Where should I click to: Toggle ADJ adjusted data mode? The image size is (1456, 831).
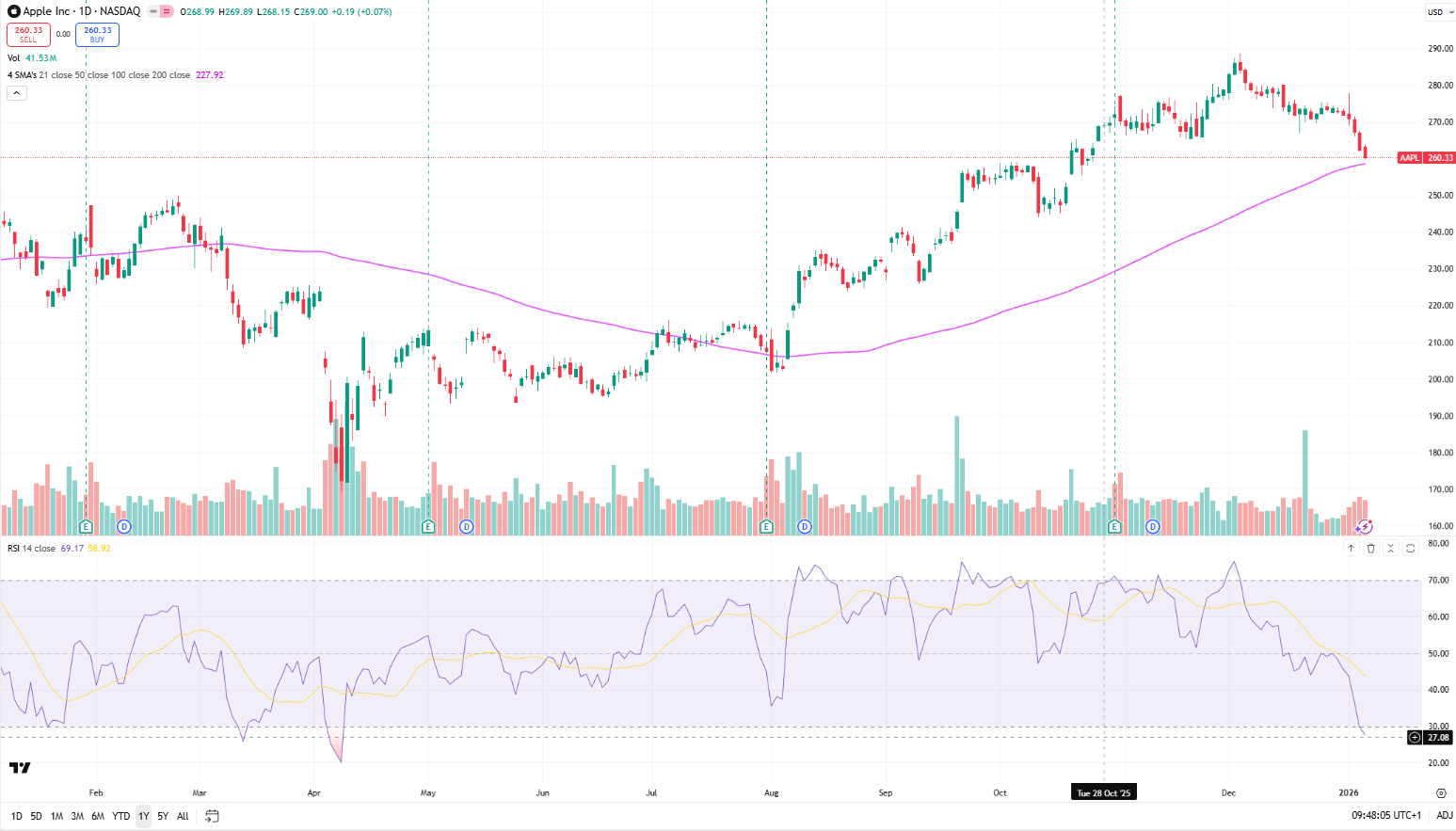pyautogui.click(x=1445, y=817)
